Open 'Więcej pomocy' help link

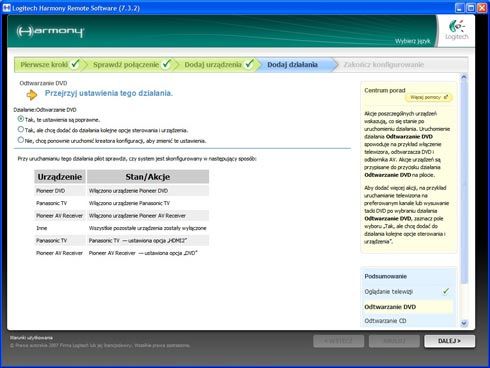(429, 97)
